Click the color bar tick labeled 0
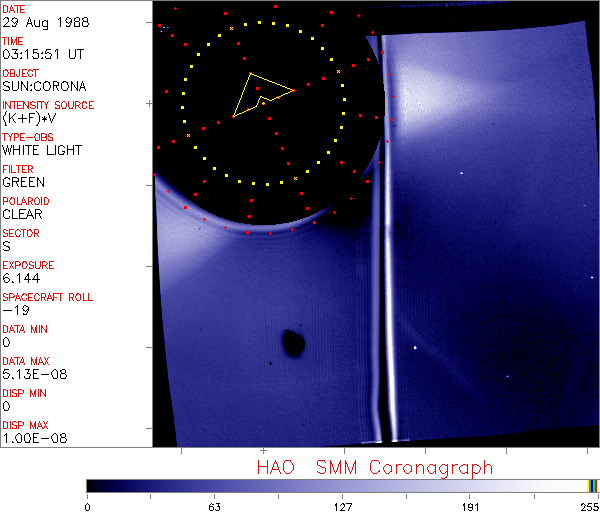The image size is (600, 512). click(x=88, y=507)
